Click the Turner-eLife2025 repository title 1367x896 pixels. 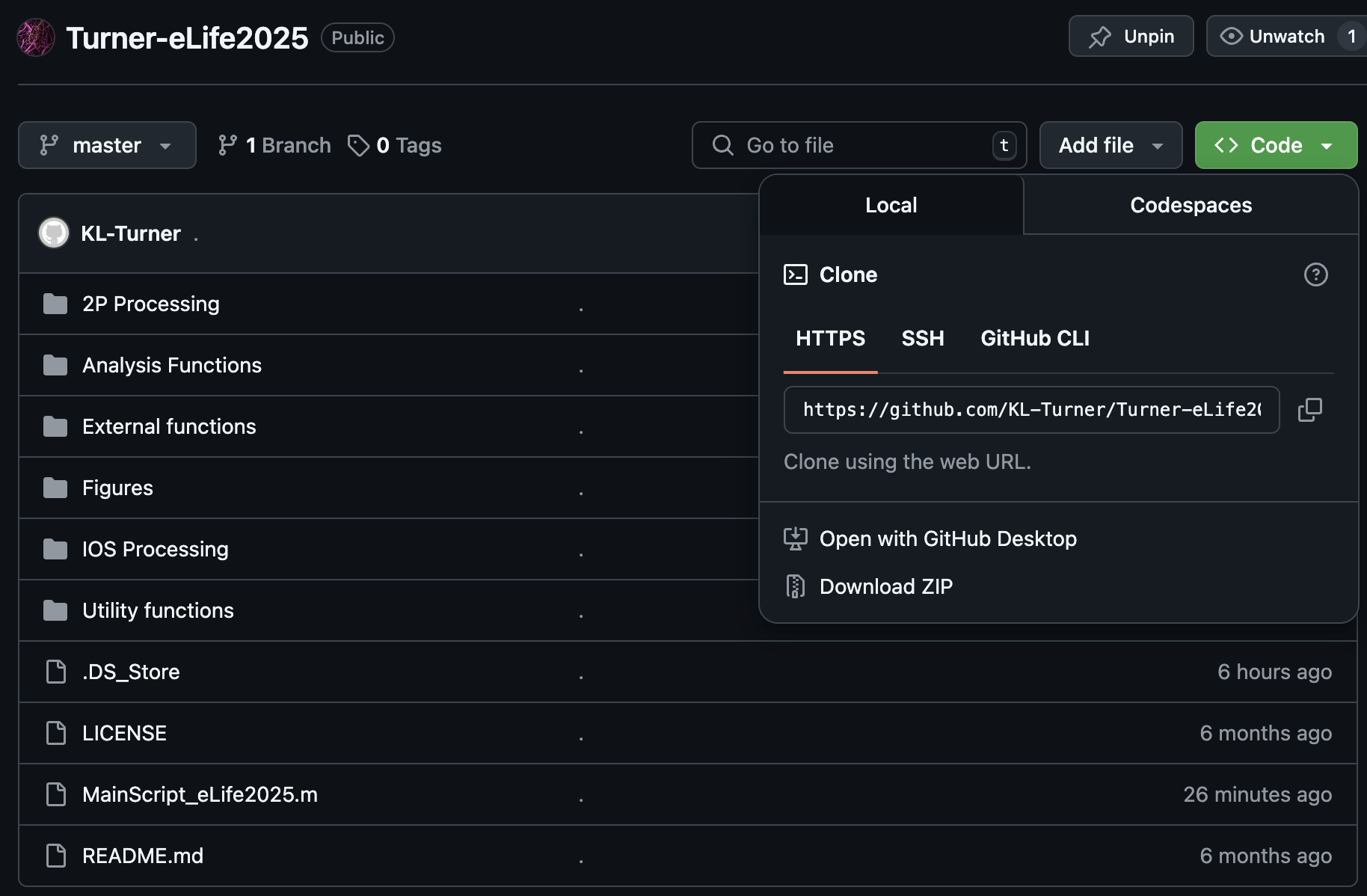(x=187, y=37)
